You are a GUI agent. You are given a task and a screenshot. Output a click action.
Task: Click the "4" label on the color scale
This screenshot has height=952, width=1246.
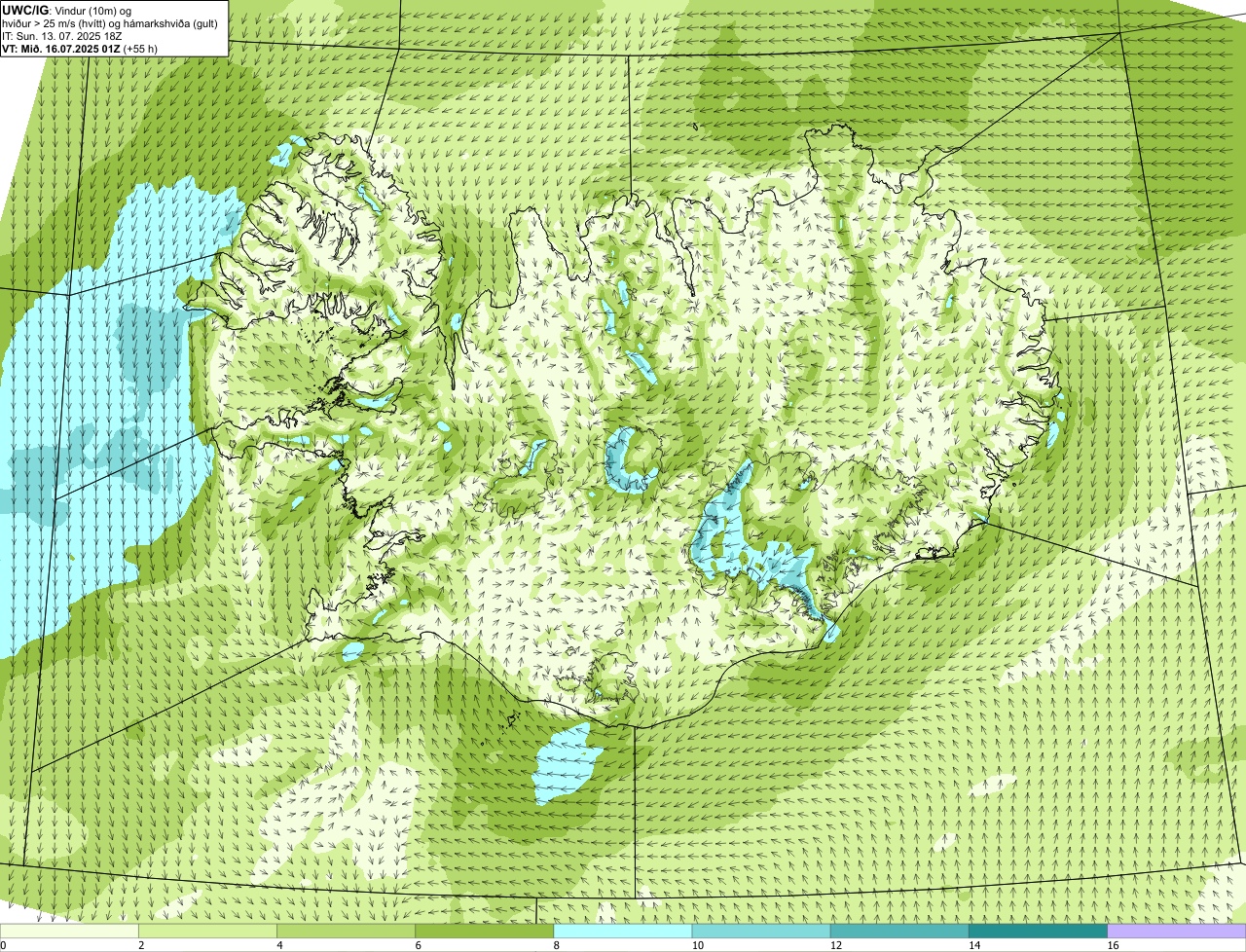click(x=279, y=945)
